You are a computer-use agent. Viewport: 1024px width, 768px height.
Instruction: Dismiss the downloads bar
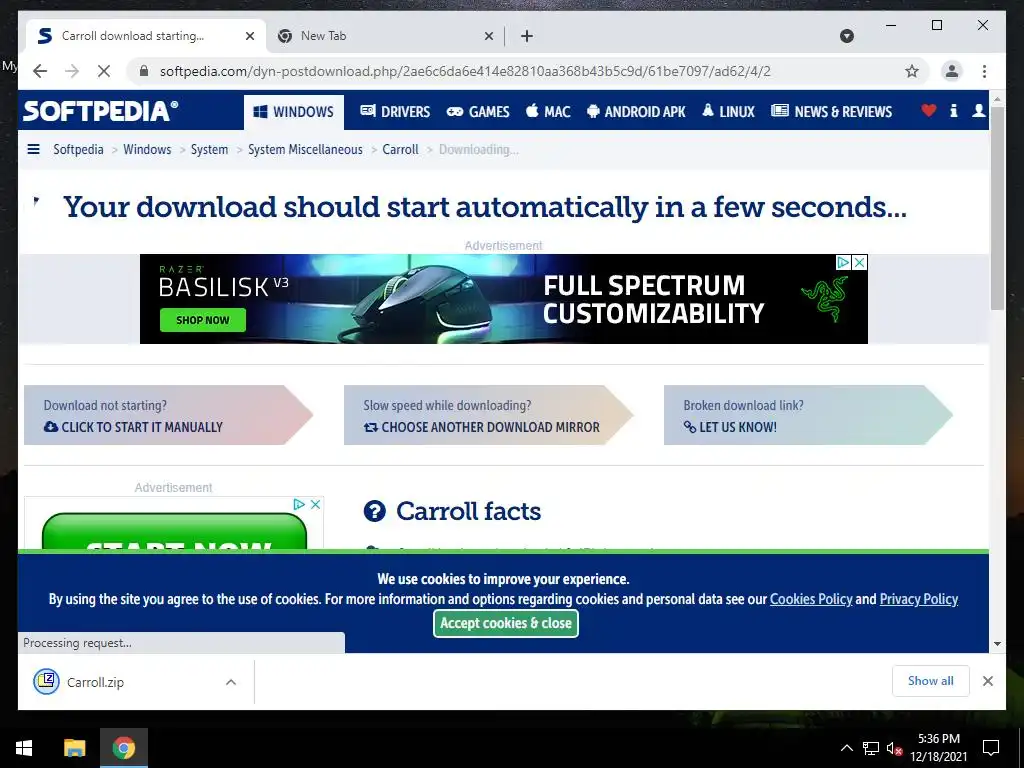pyautogui.click(x=988, y=681)
